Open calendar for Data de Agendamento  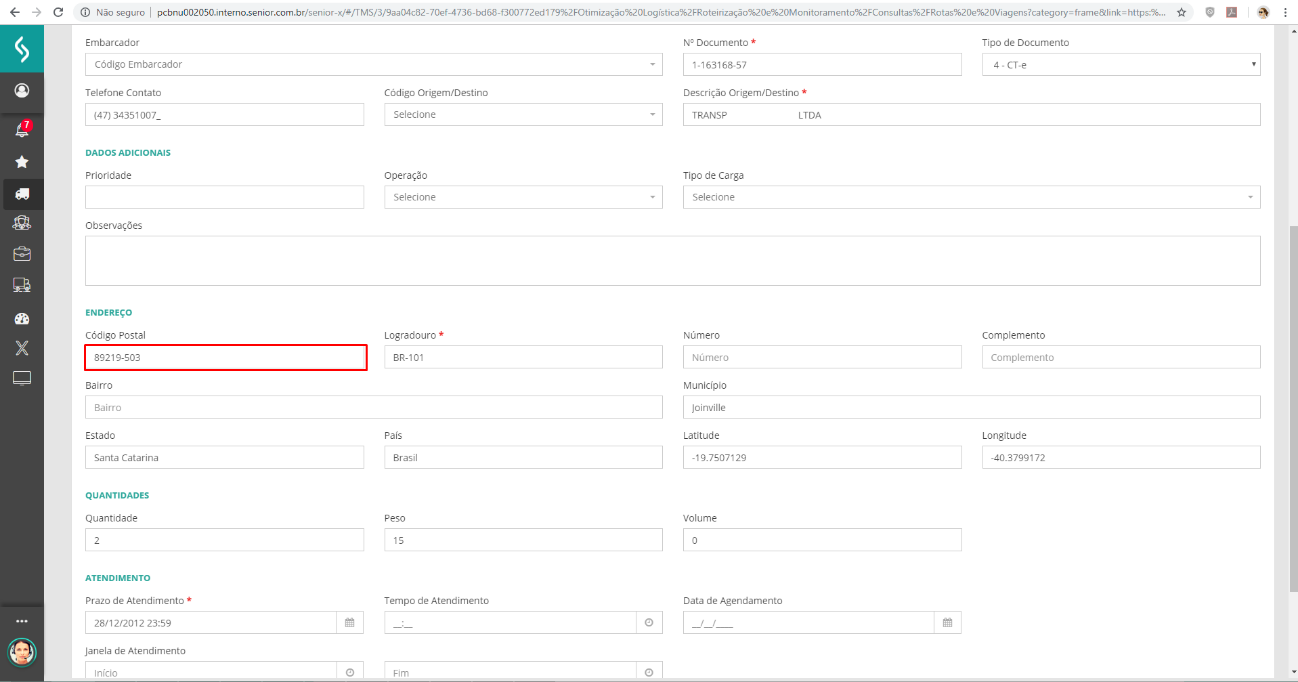pos(947,623)
